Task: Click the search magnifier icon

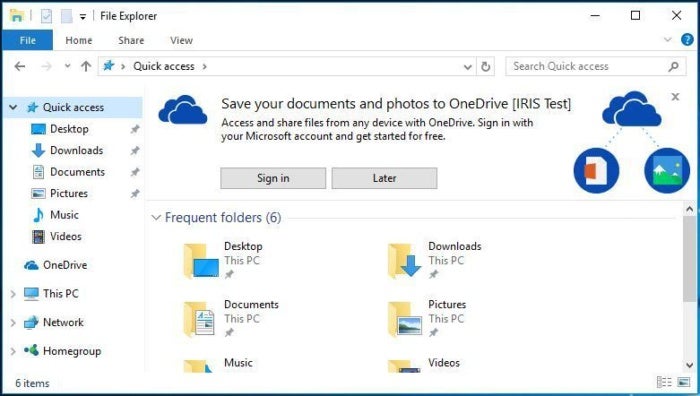Action: pos(673,67)
